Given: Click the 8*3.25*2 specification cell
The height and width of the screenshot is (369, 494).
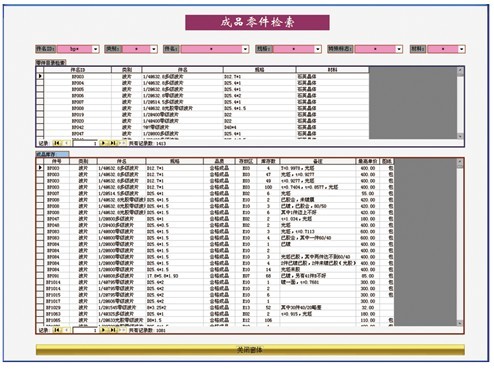Looking at the screenshot, I should [x=175, y=307].
